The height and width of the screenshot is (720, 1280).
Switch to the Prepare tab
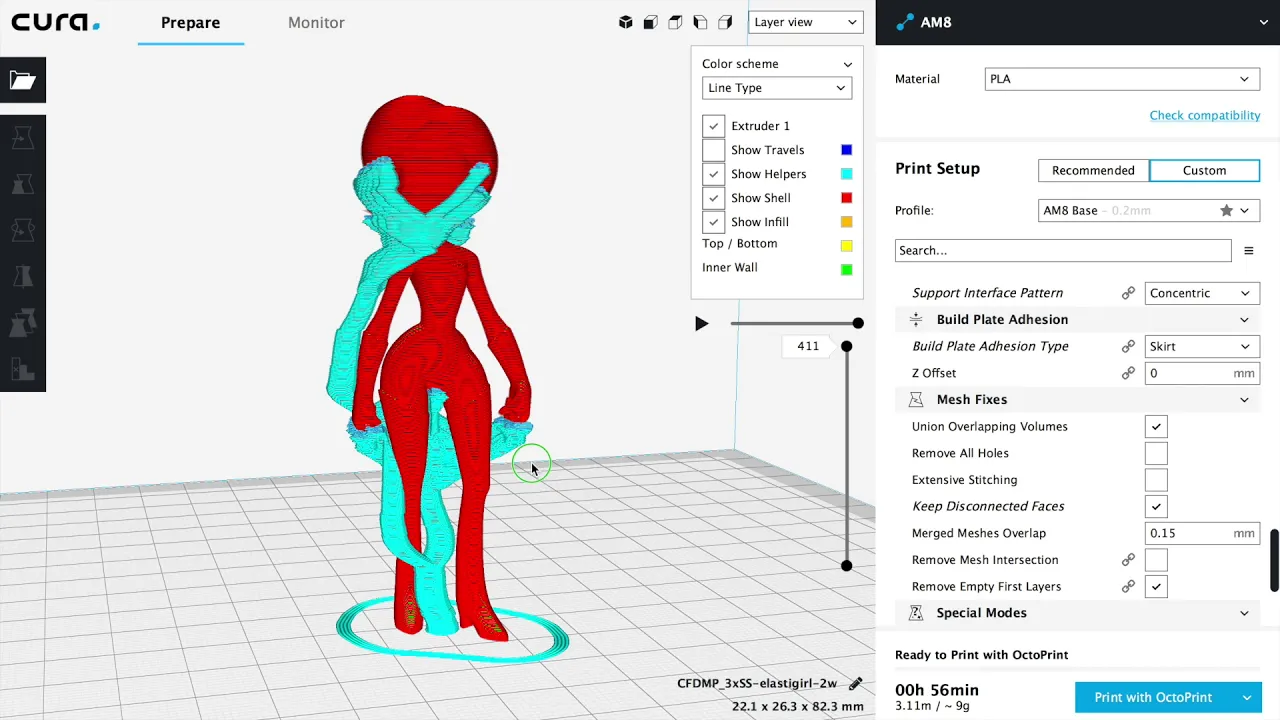pyautogui.click(x=190, y=22)
